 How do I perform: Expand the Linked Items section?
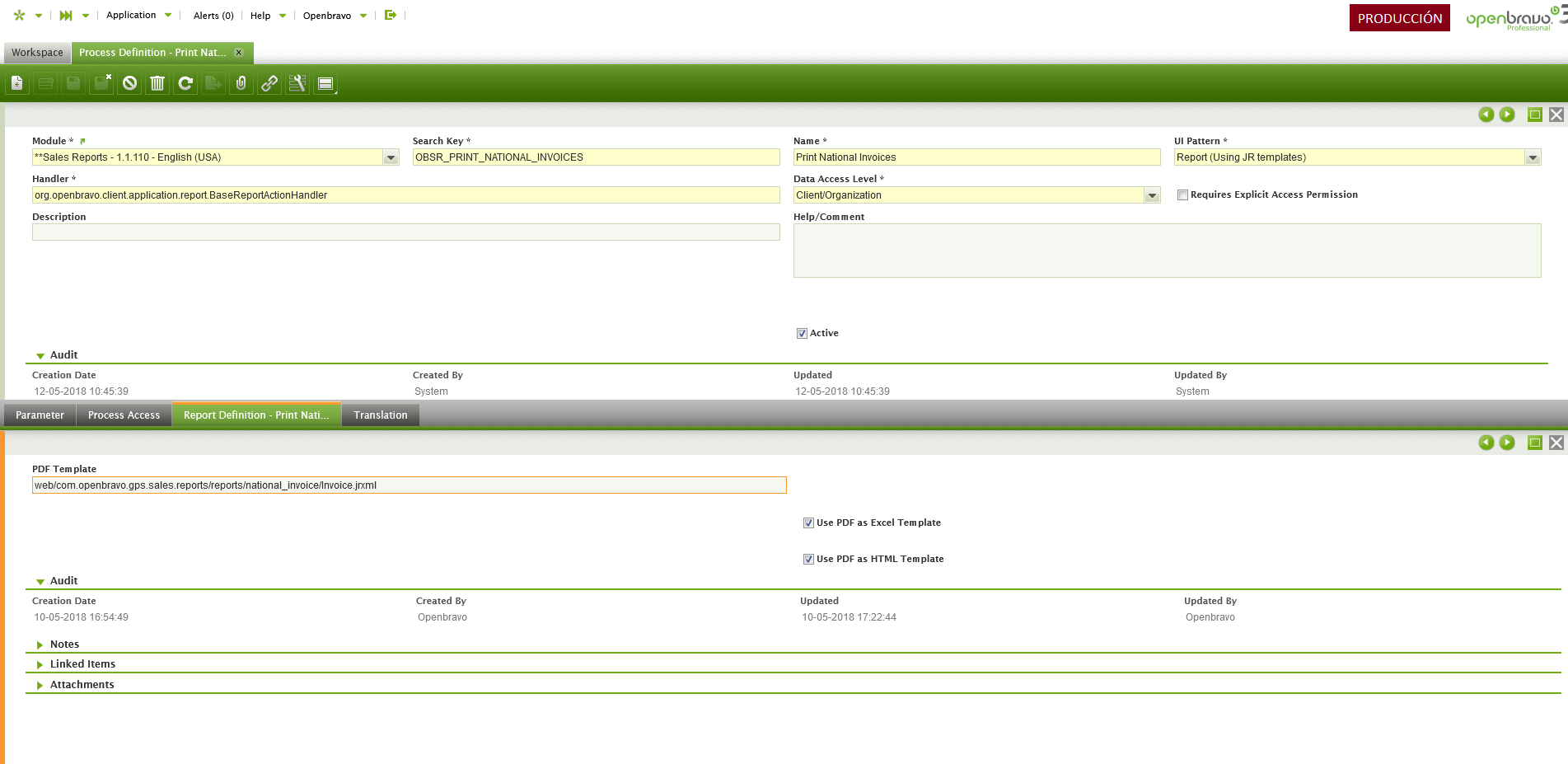click(82, 664)
